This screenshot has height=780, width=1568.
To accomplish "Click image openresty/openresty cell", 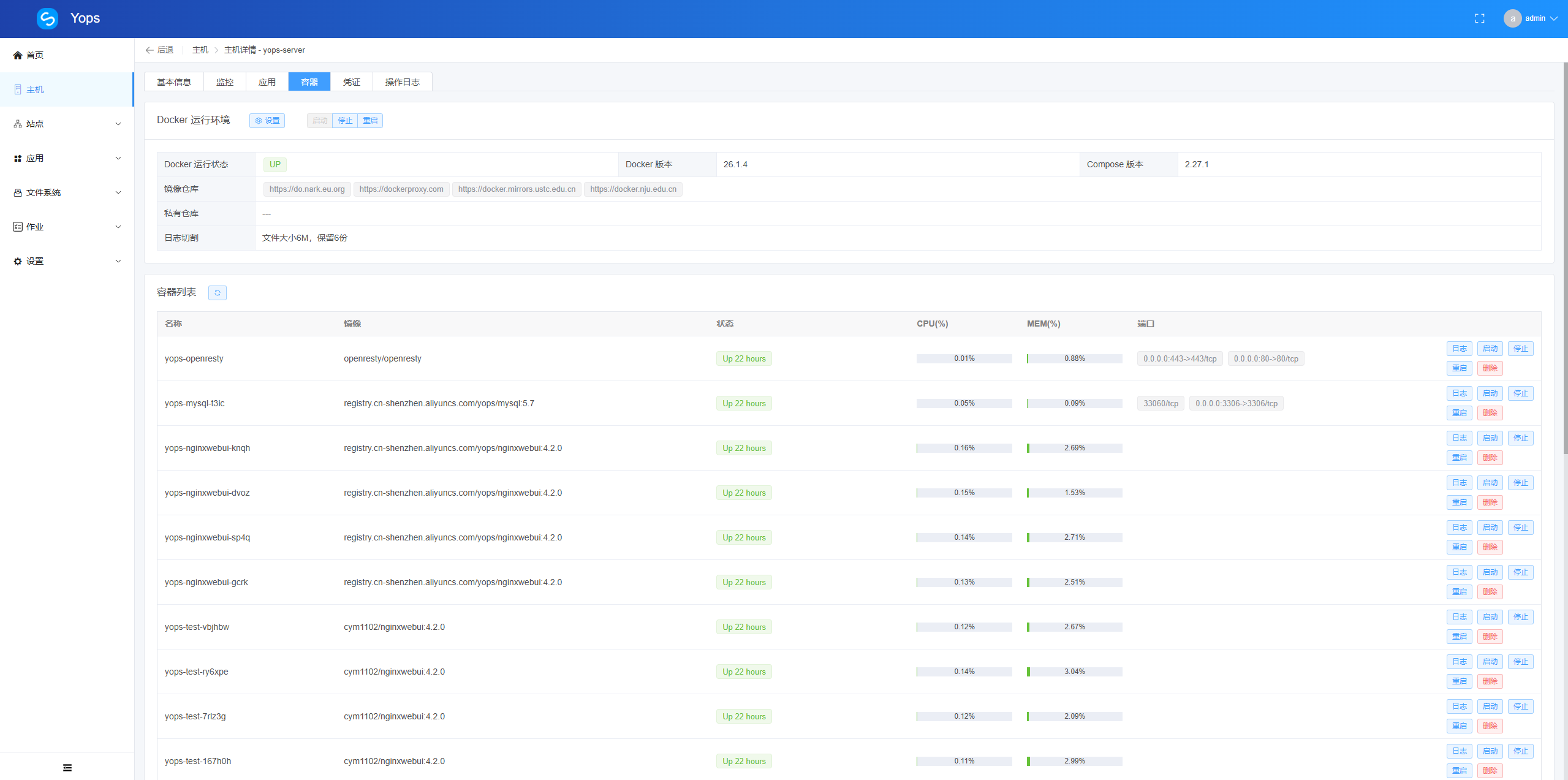I will [382, 358].
